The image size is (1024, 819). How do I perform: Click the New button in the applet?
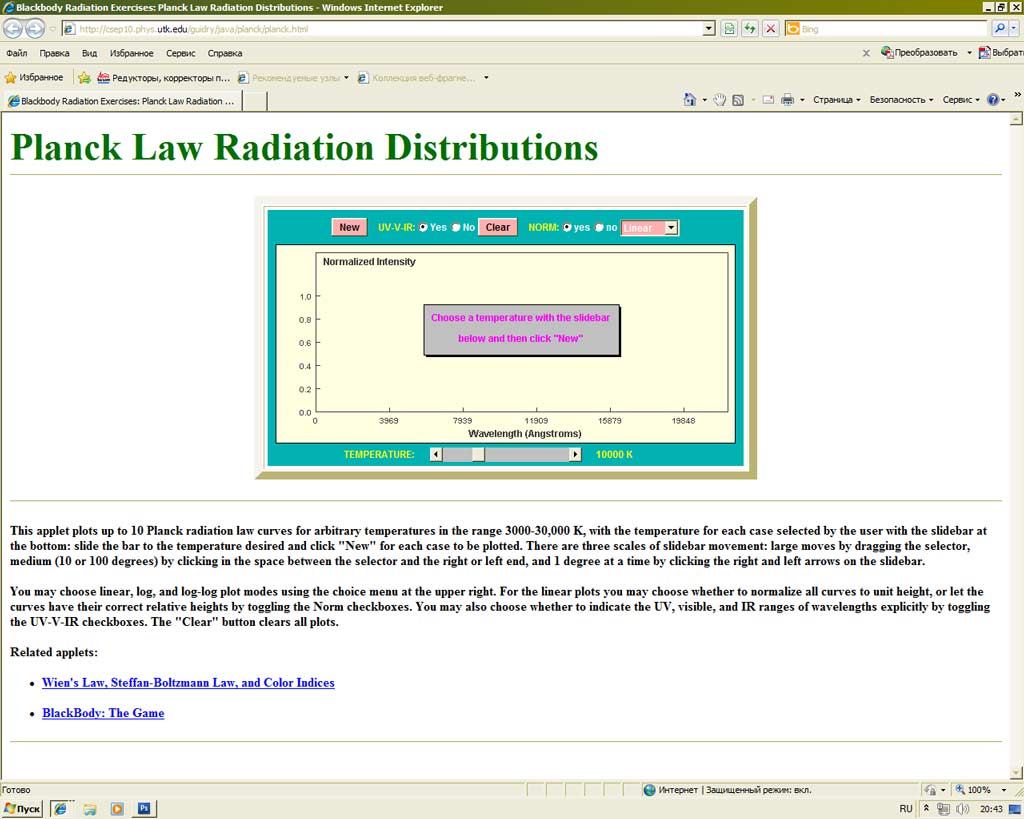click(x=349, y=227)
